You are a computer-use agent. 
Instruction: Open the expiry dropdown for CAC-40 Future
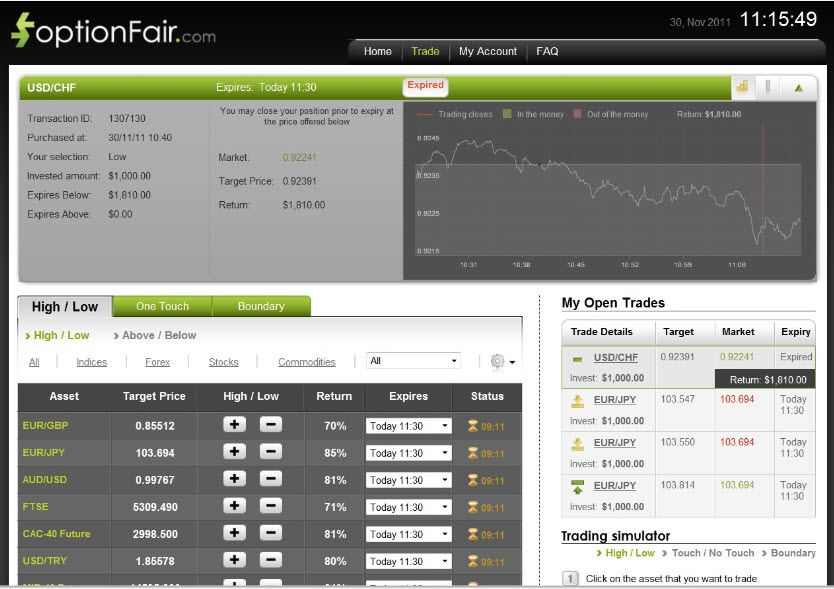coord(408,534)
